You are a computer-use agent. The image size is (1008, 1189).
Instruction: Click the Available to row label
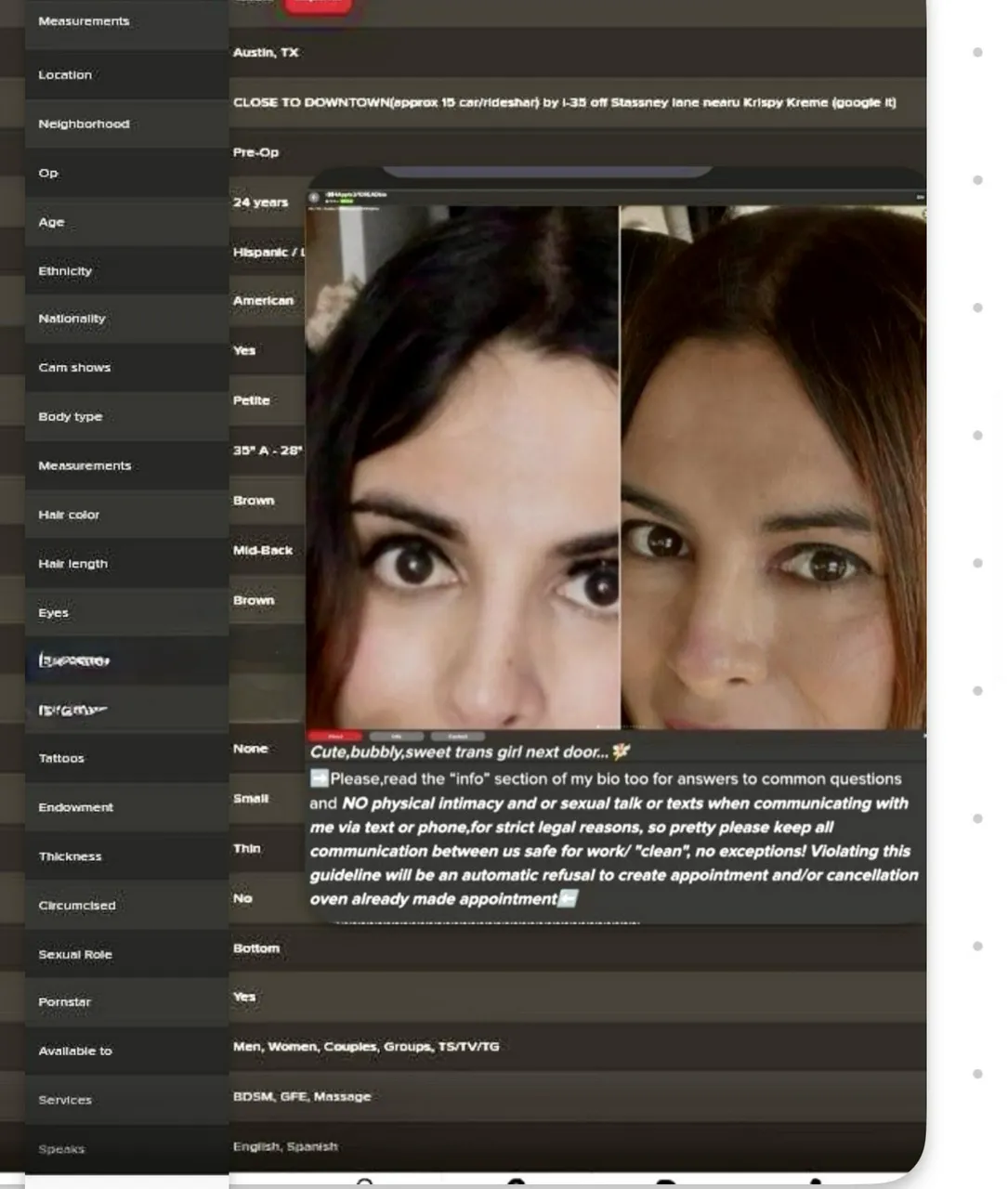(75, 1051)
